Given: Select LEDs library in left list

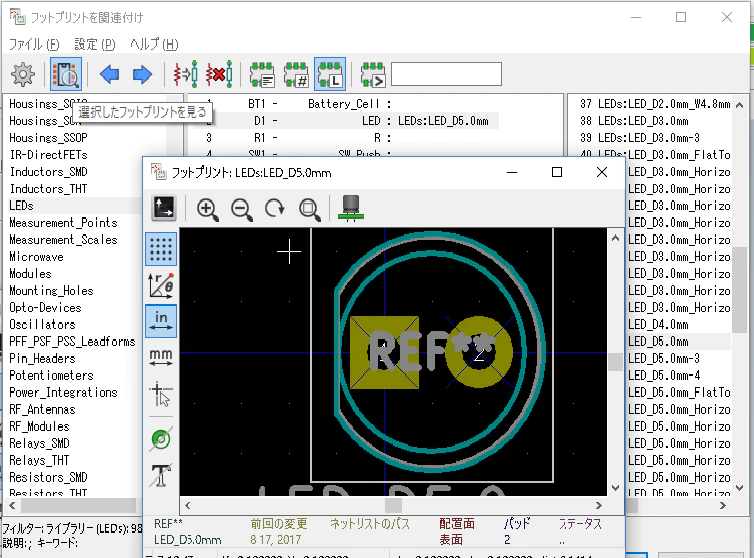Looking at the screenshot, I should [x=75, y=205].
